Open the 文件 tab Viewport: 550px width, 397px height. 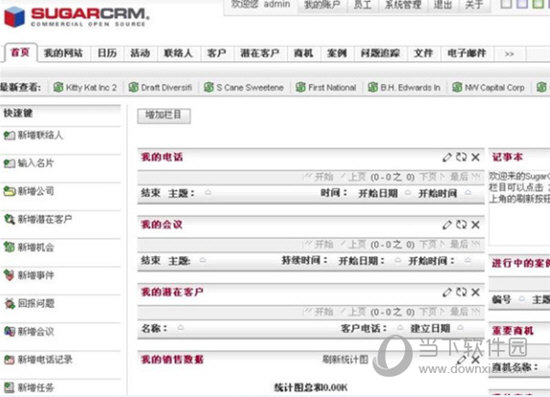click(x=424, y=53)
